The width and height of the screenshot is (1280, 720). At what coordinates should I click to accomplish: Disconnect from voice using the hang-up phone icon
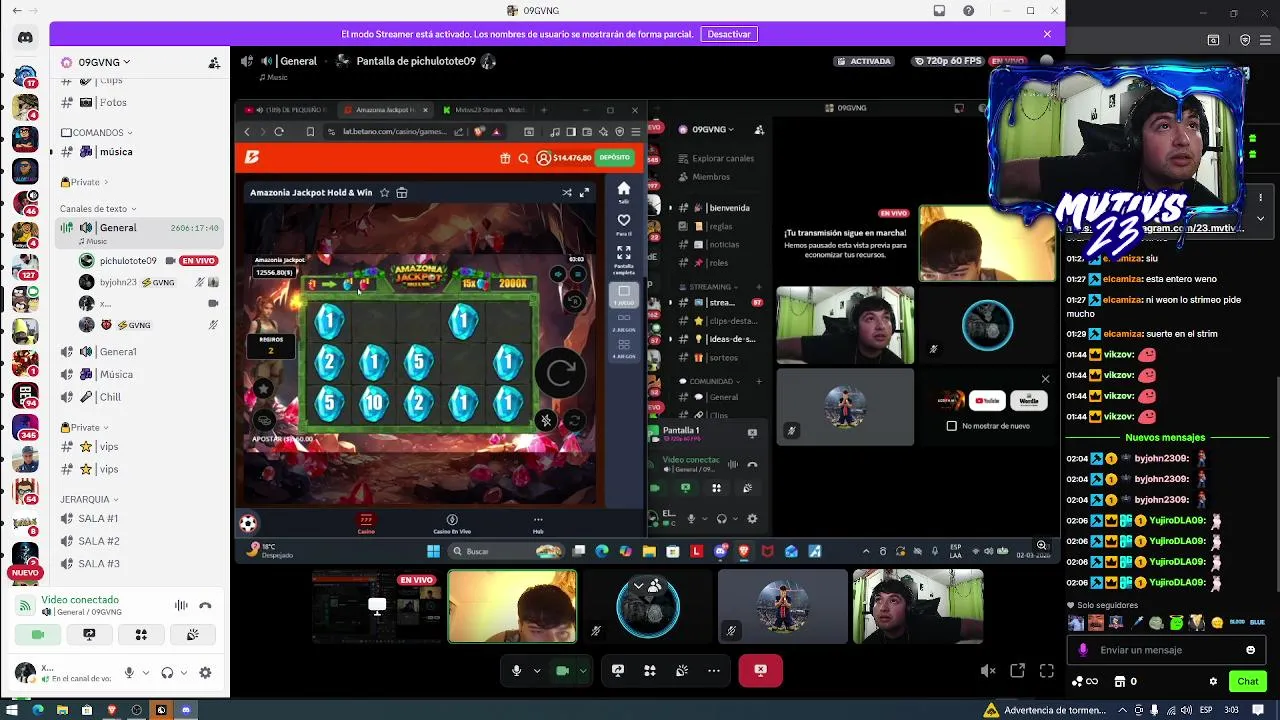205,605
